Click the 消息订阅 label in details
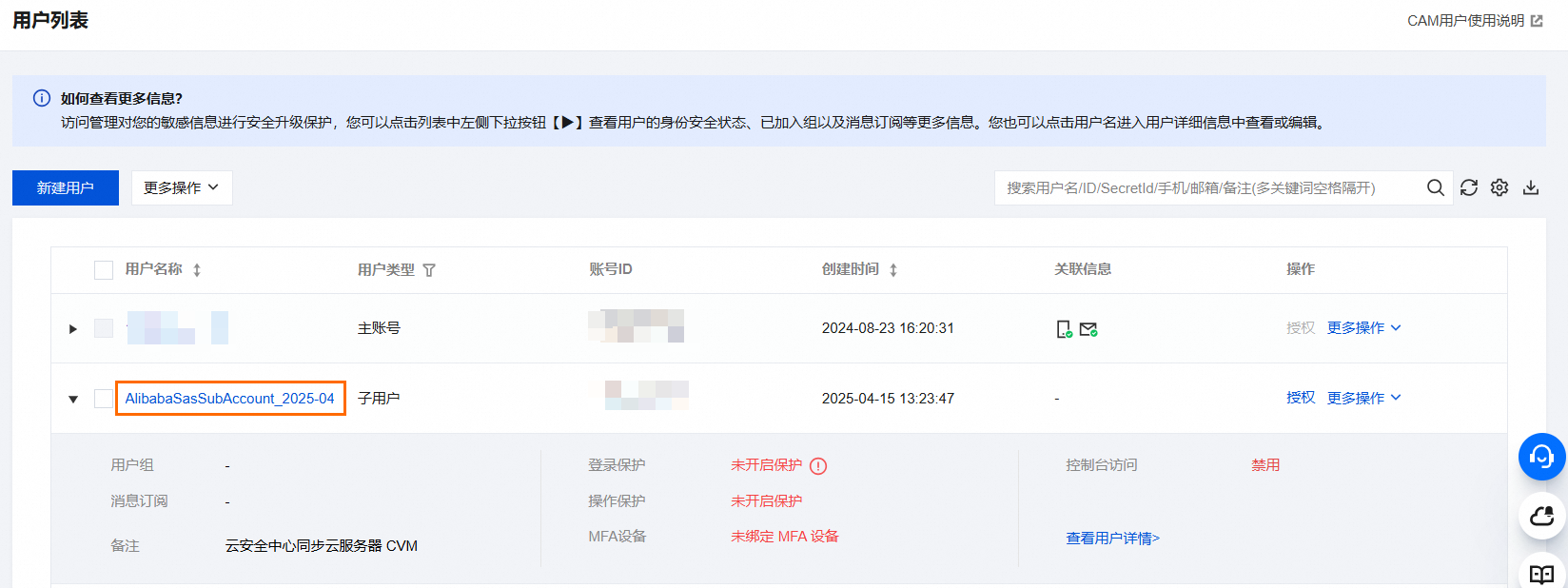Viewport: 1568px width, 588px height. pos(139,501)
